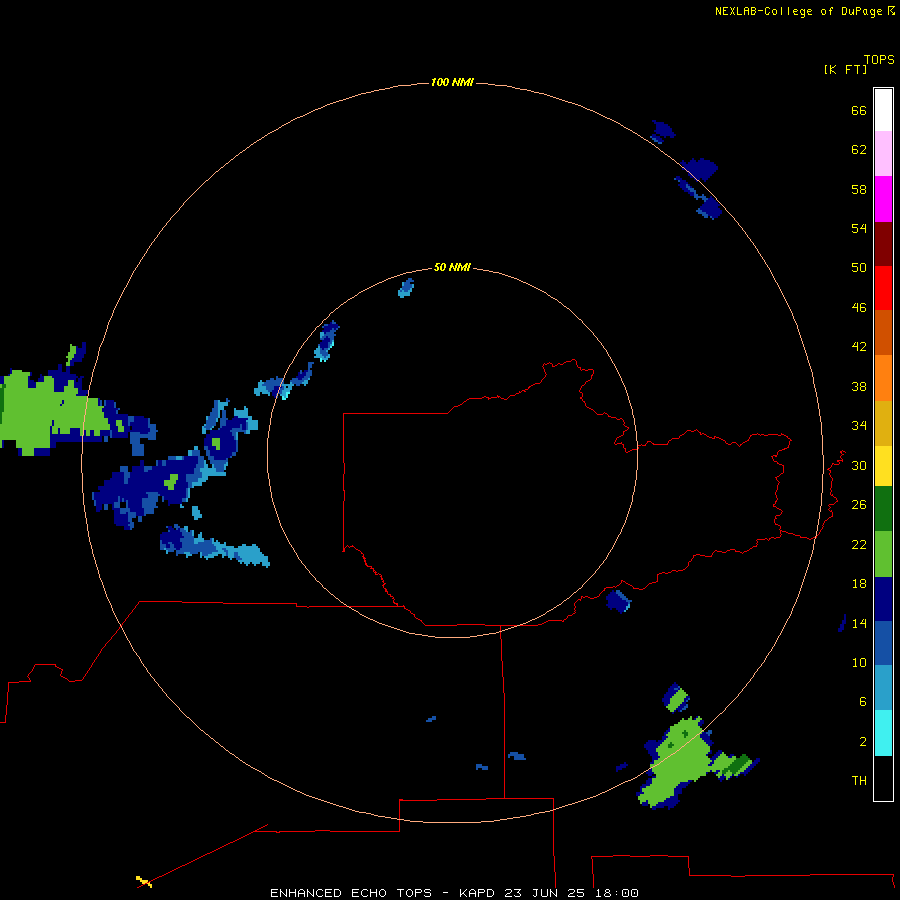
Task: Select the 22 legend value
Action: pos(859,544)
